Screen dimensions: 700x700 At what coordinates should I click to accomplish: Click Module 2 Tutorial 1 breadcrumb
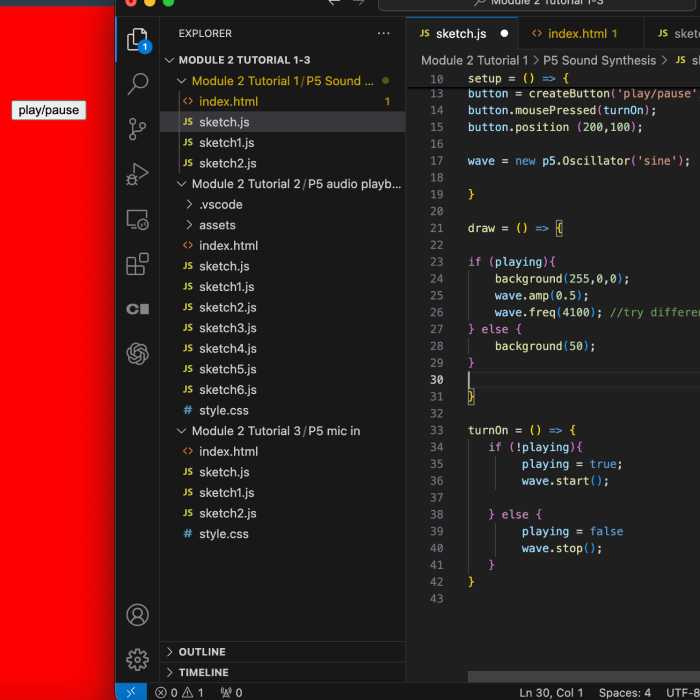474,60
